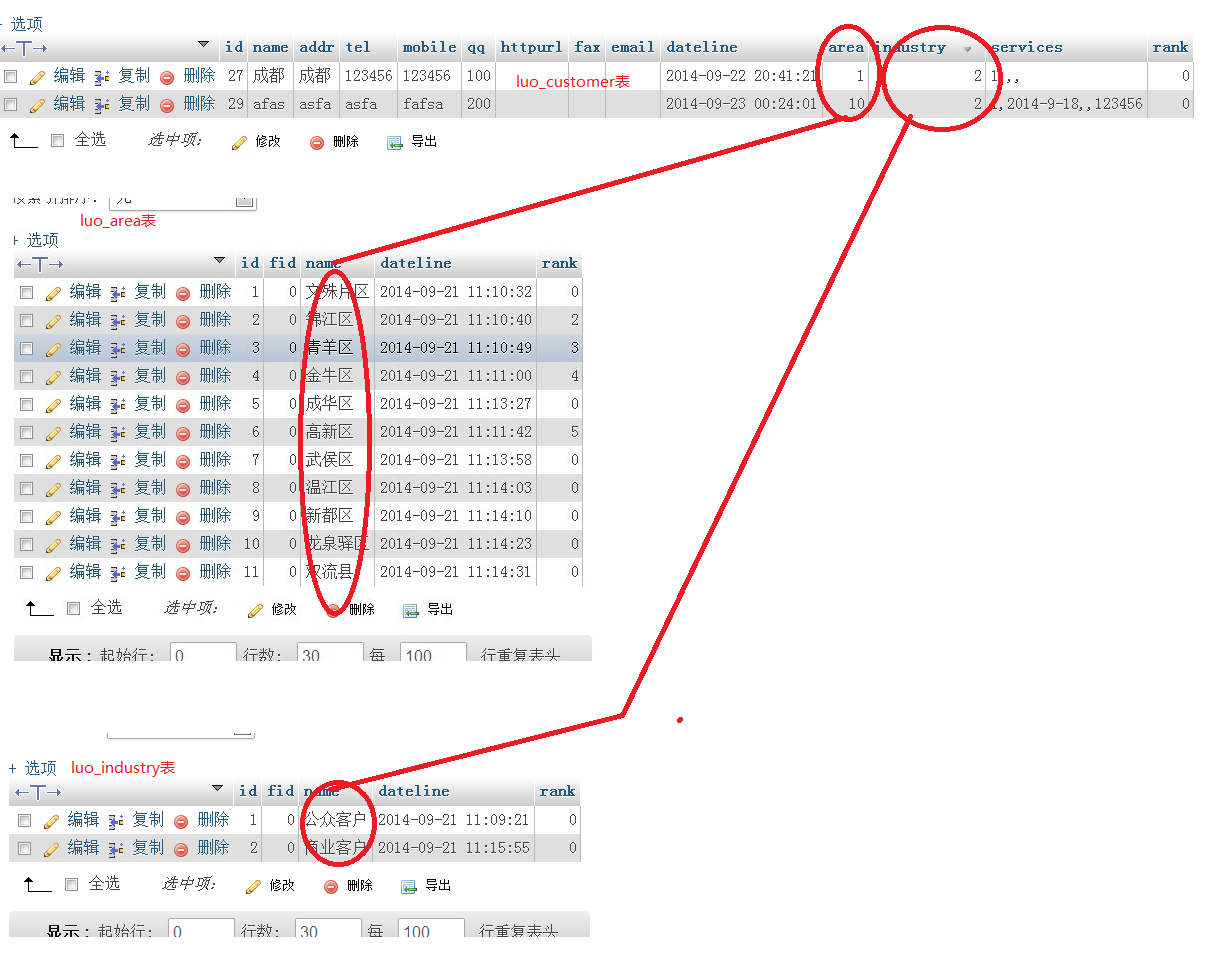
Task: Click ←T→ text toggle in luo_customer header
Action: (24, 48)
